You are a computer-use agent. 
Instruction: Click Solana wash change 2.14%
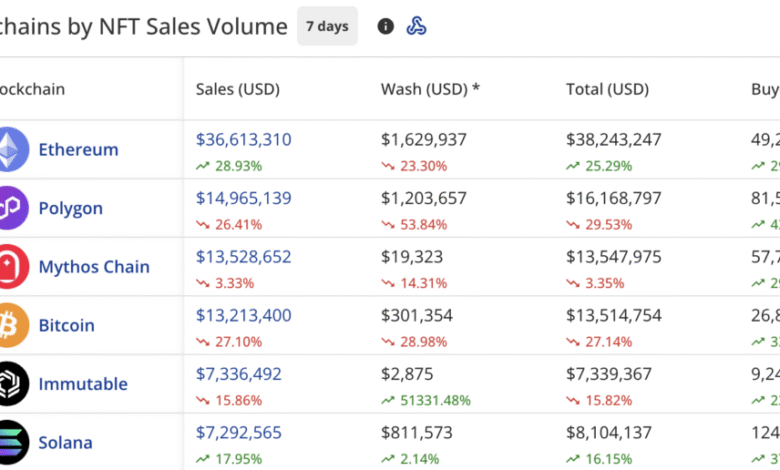pos(410,460)
